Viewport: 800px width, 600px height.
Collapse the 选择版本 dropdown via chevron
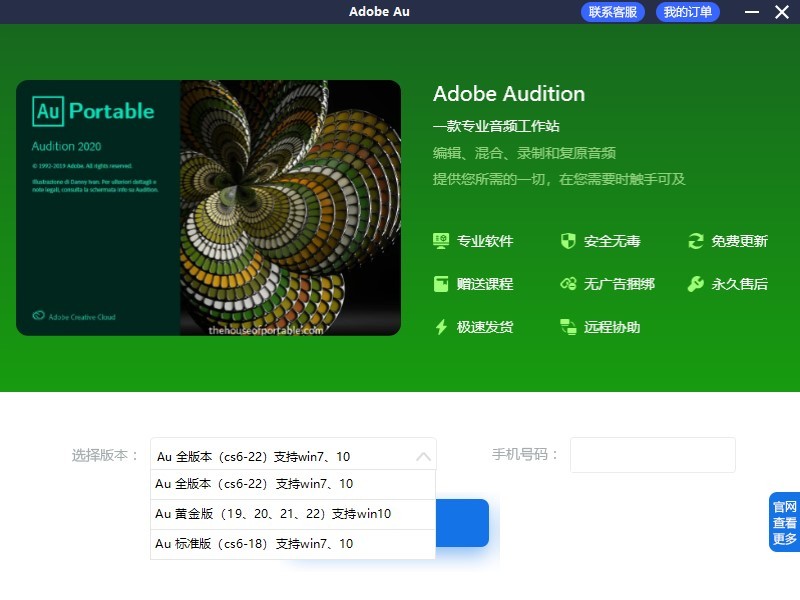tap(423, 456)
